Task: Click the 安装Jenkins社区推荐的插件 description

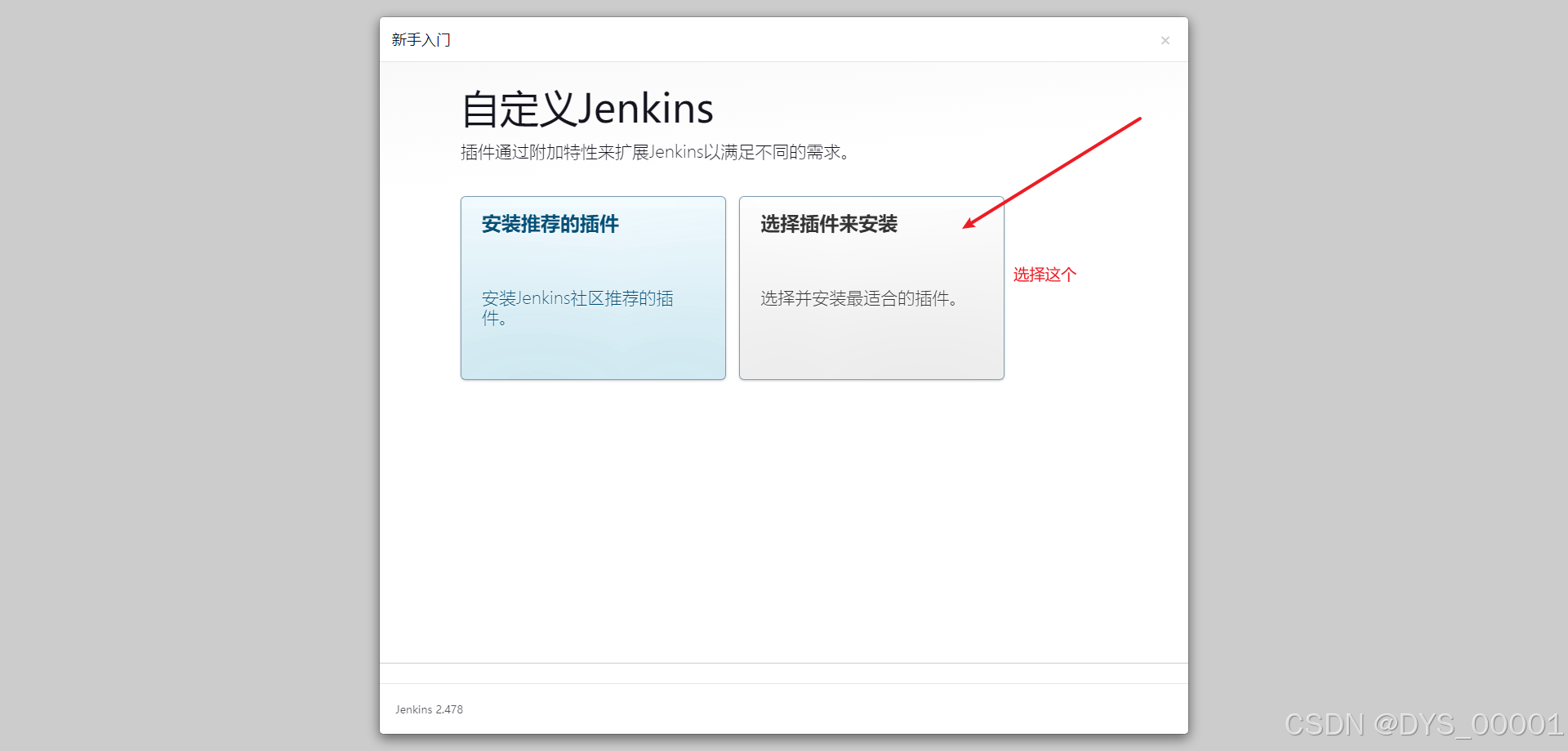Action: (577, 308)
